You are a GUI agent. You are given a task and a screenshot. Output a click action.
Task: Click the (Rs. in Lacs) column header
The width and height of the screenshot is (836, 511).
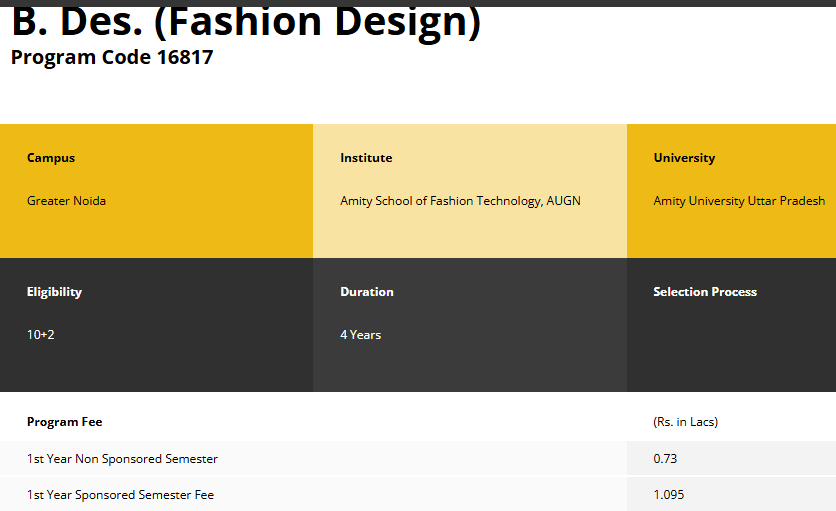685,422
